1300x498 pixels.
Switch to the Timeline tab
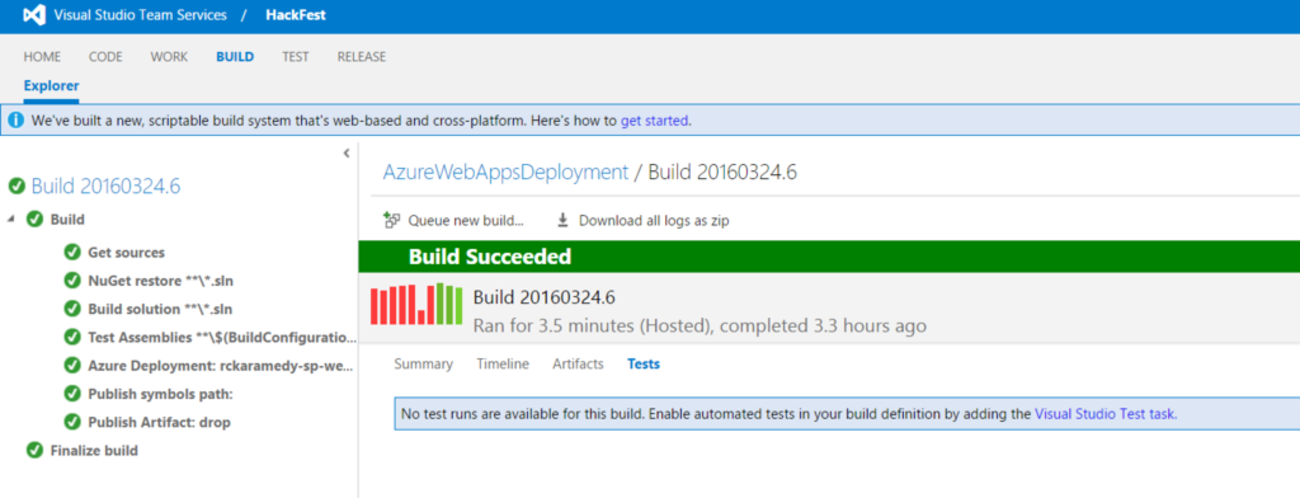[503, 364]
